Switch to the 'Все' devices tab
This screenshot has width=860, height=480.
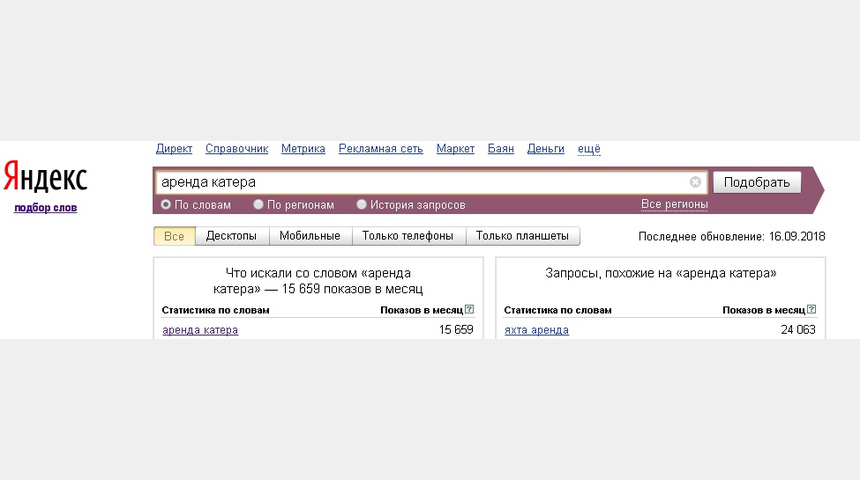point(174,236)
